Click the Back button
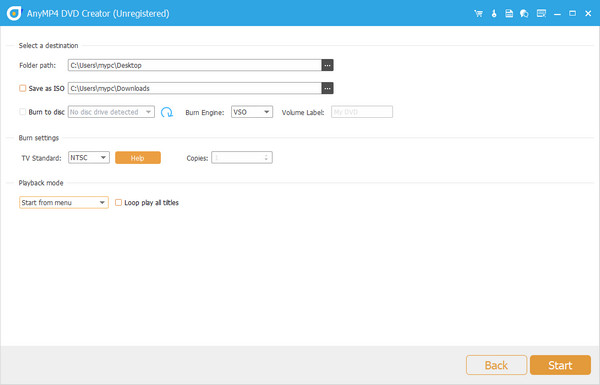This screenshot has width=600, height=385. (x=496, y=365)
